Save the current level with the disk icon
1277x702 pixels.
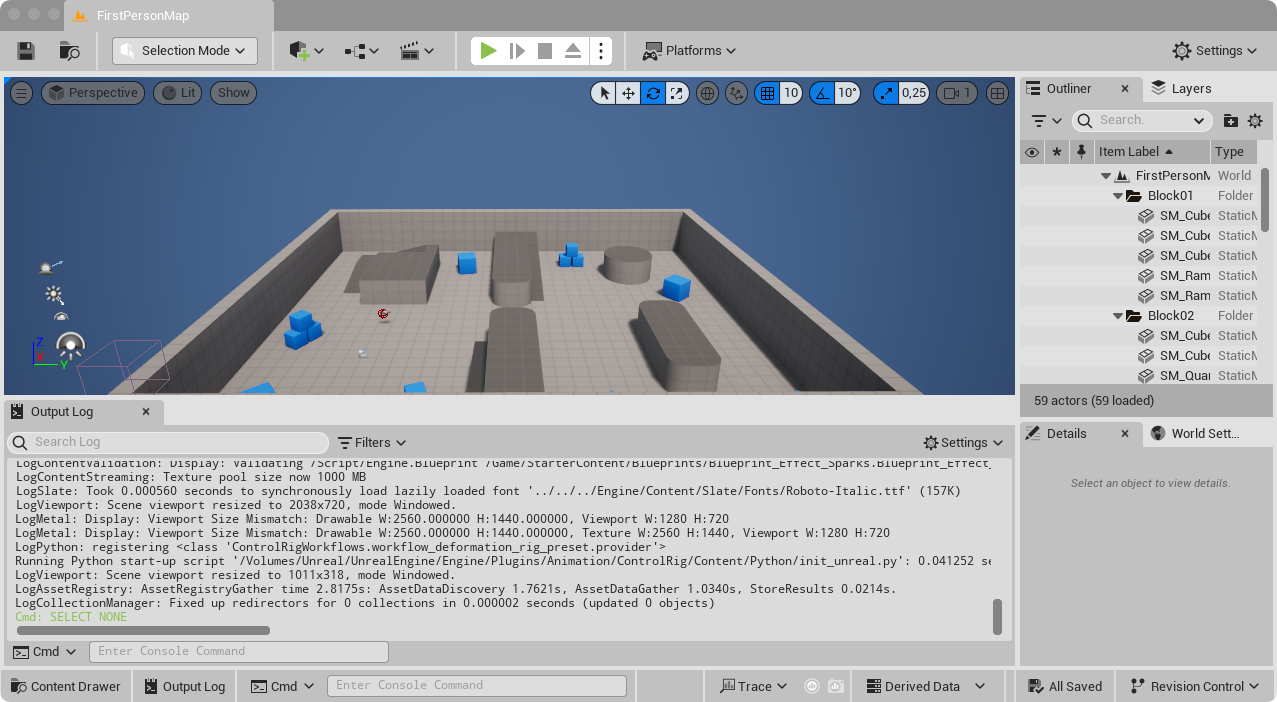click(x=27, y=51)
